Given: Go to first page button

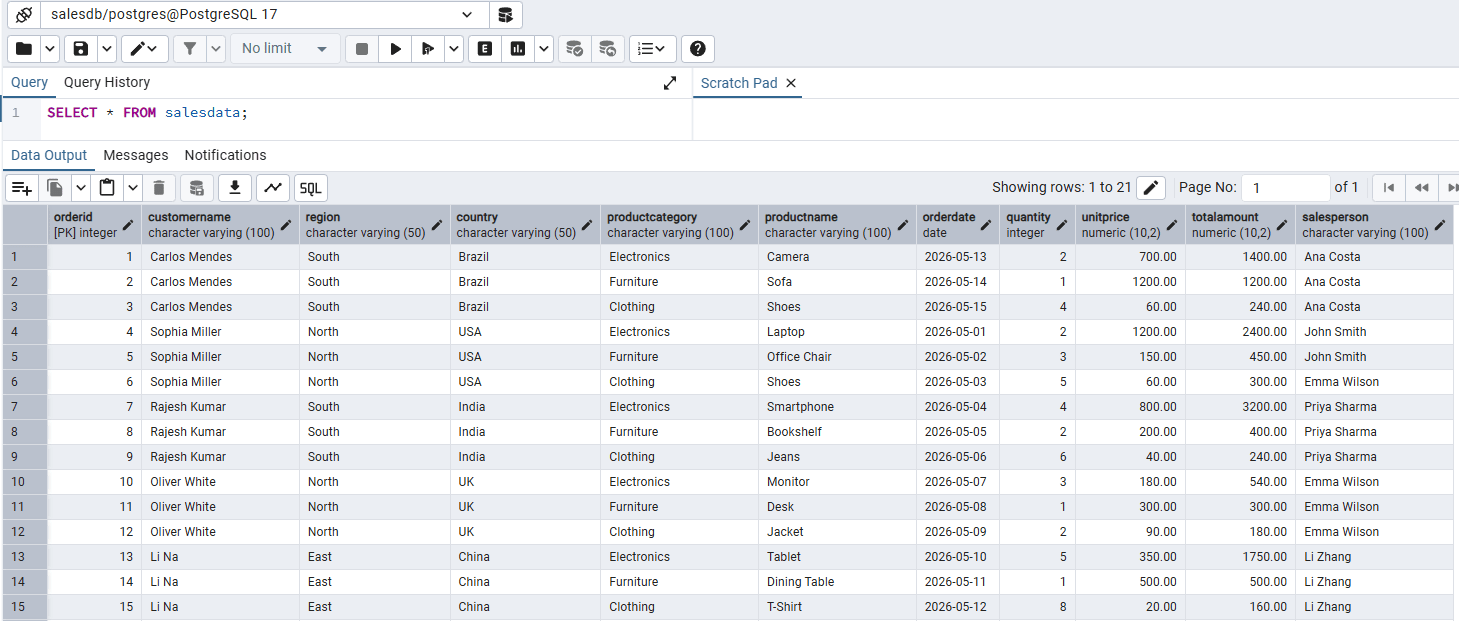Looking at the screenshot, I should 1388,187.
